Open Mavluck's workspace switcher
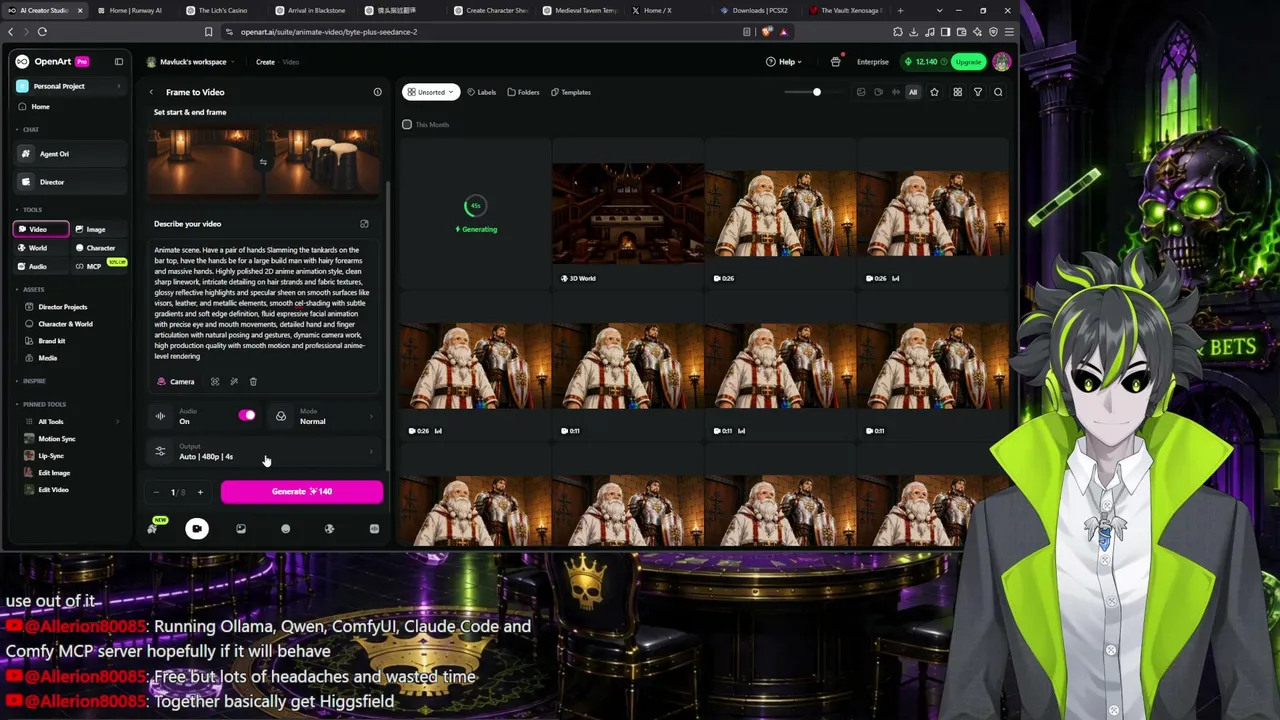This screenshot has width=1280, height=720. tap(191, 62)
